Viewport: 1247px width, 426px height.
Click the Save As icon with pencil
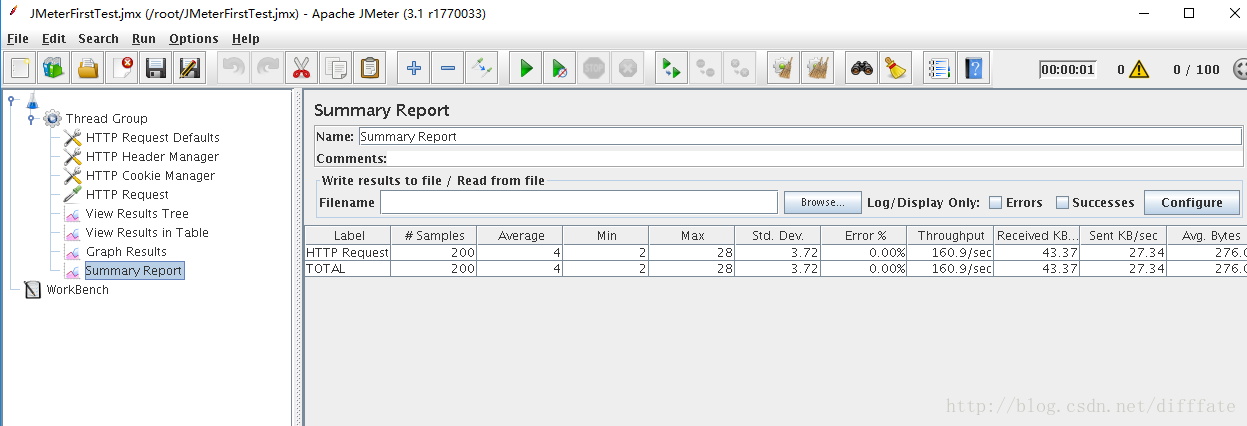click(190, 68)
